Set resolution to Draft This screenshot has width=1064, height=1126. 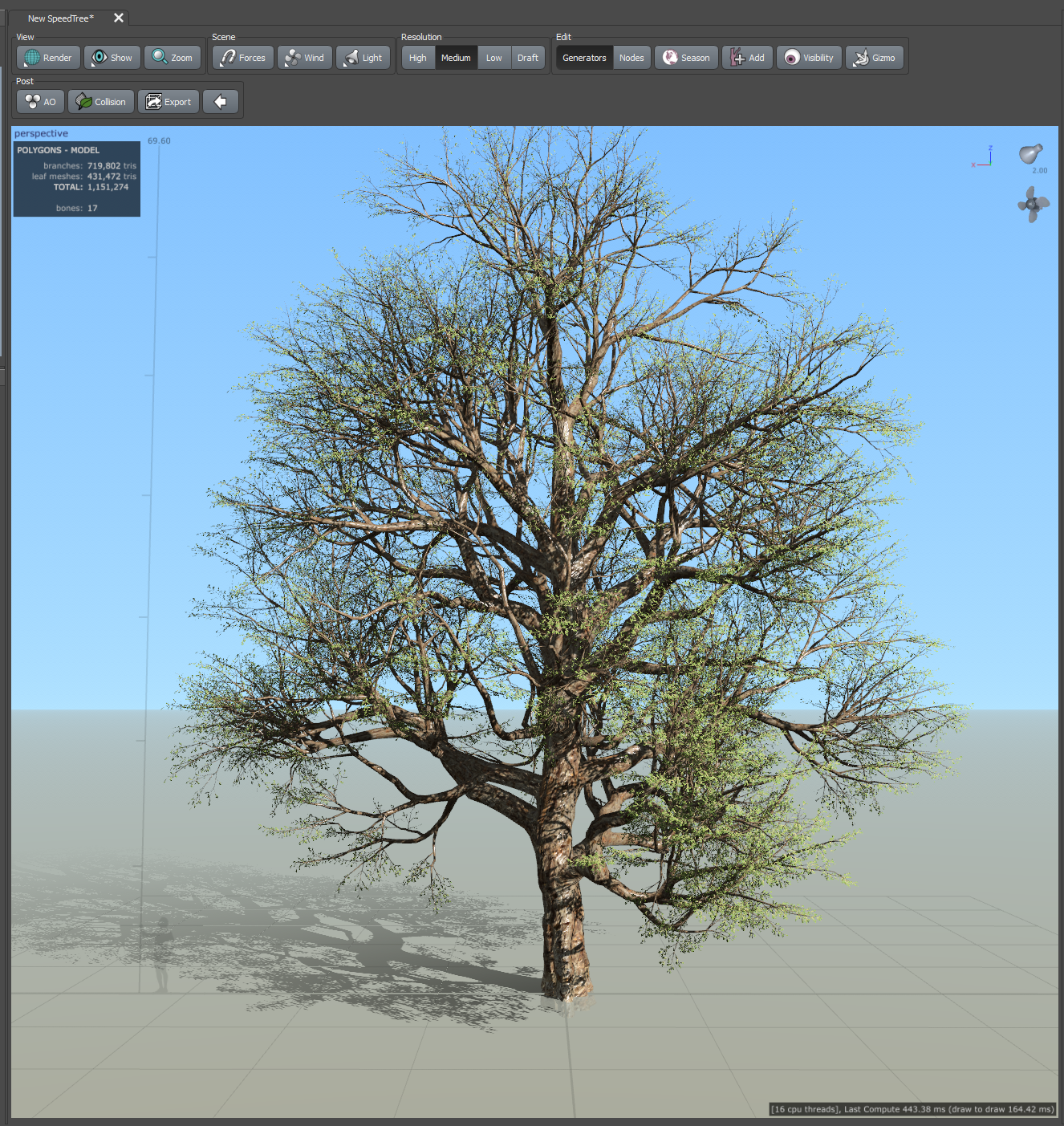(528, 58)
